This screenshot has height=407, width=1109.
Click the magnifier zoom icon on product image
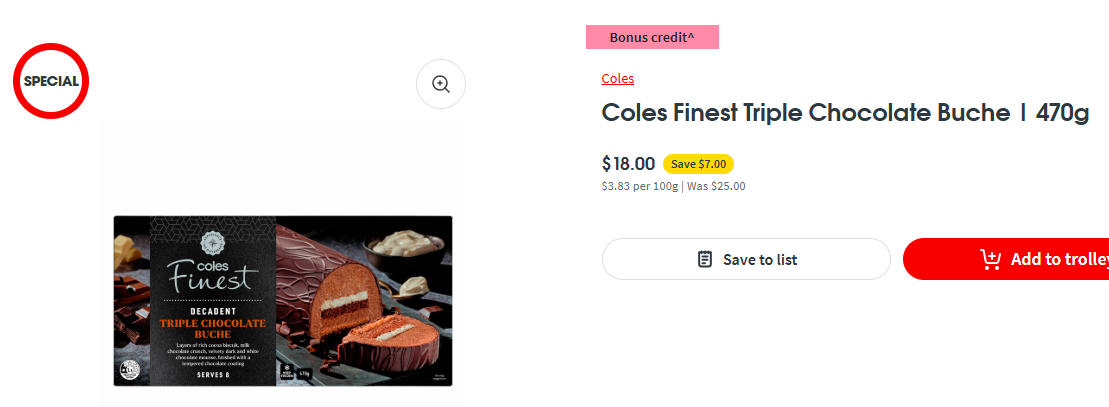441,84
